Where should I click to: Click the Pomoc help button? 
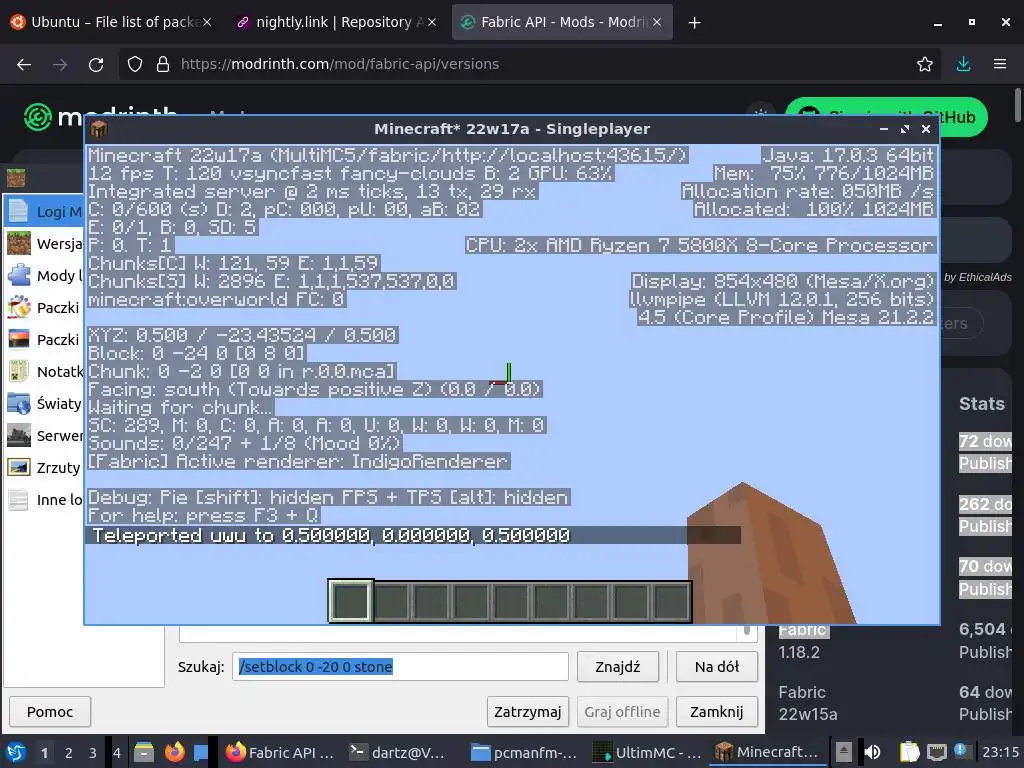[50, 712]
